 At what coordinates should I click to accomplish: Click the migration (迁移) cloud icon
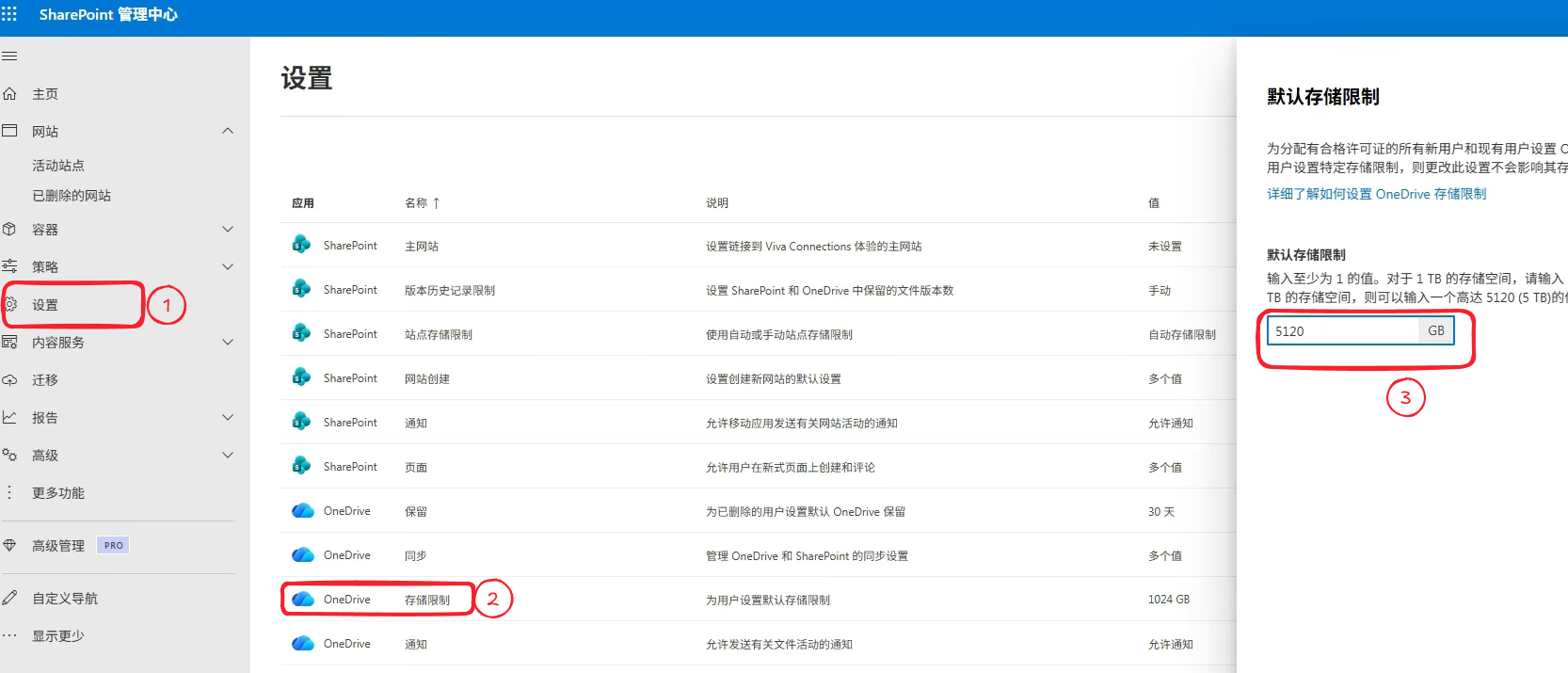(x=10, y=380)
